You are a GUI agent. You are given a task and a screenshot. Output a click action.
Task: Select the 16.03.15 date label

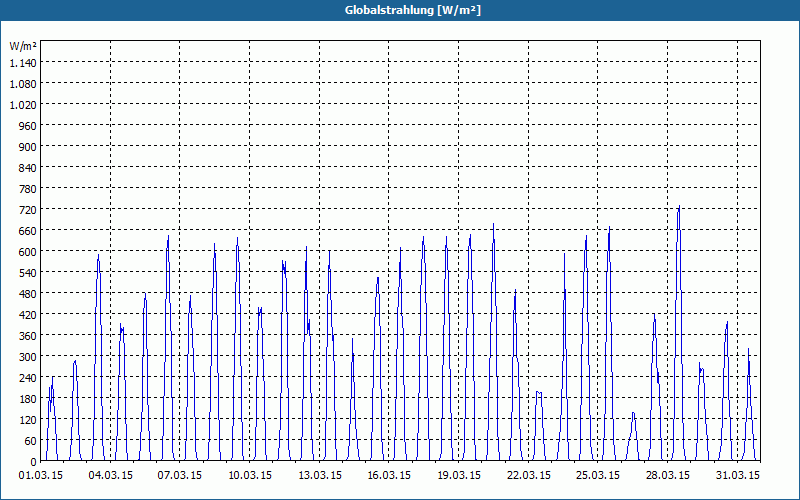click(x=389, y=476)
